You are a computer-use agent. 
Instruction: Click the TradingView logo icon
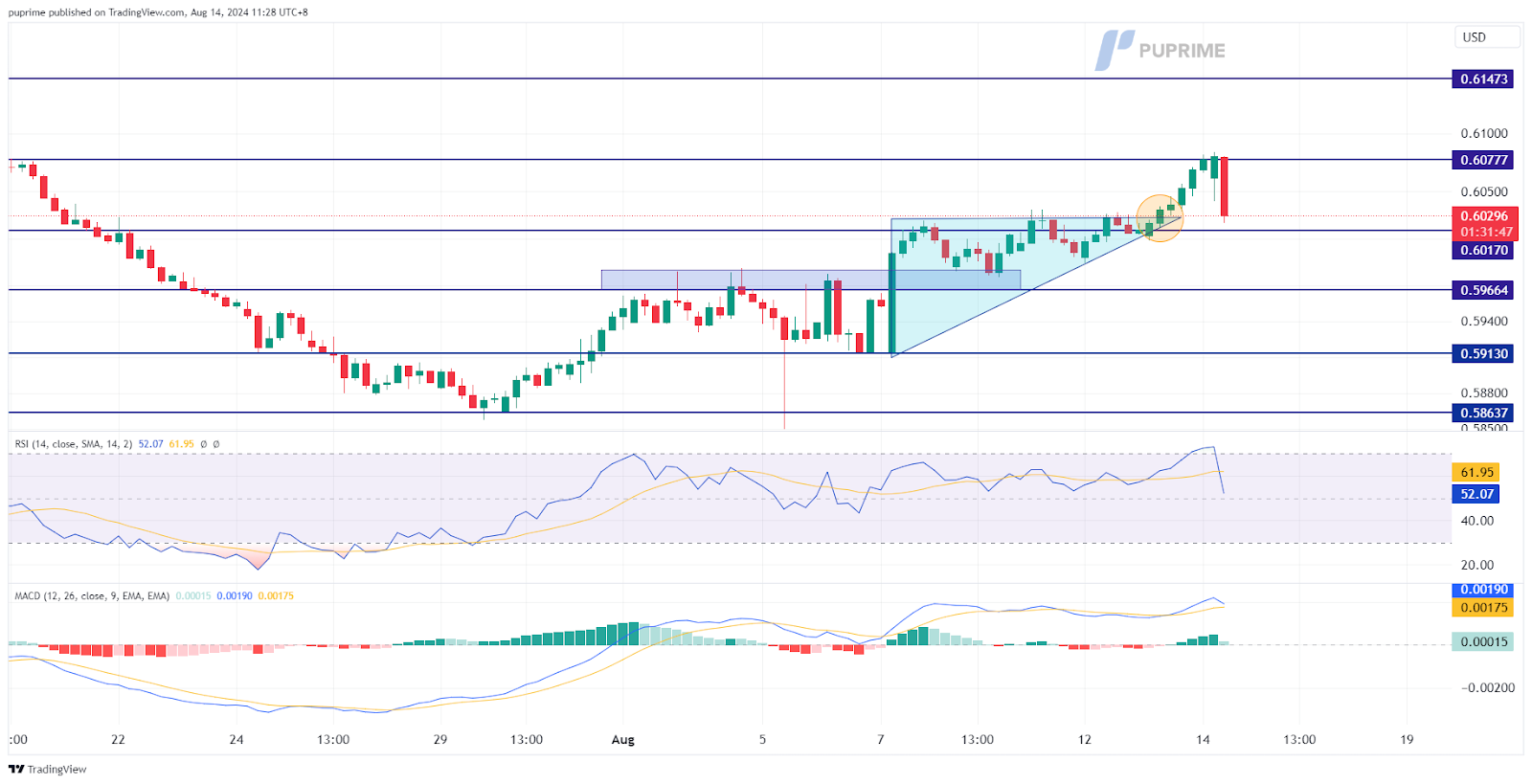coord(16,769)
